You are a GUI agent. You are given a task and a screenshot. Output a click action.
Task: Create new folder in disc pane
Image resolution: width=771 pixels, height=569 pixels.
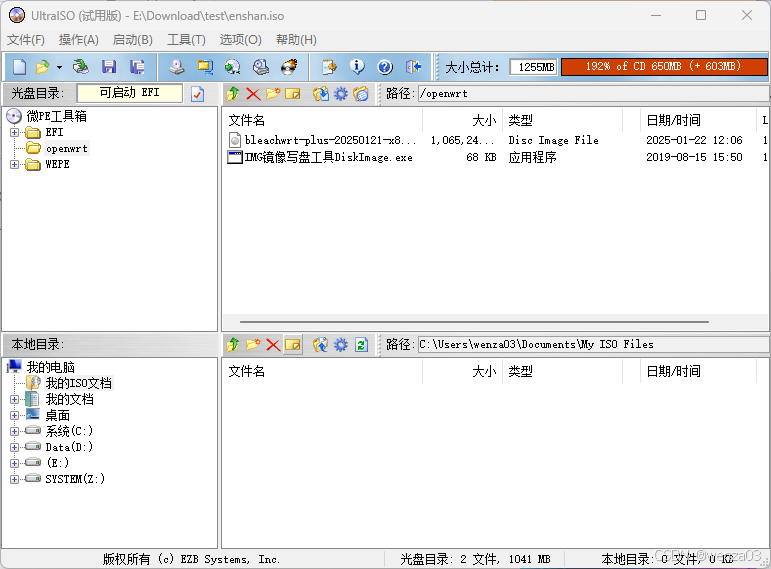click(273, 93)
